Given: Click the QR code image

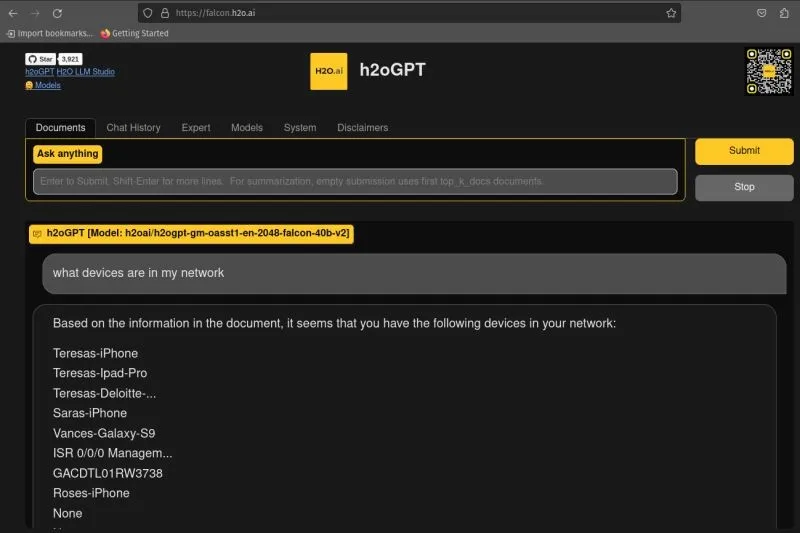Looking at the screenshot, I should pos(769,71).
